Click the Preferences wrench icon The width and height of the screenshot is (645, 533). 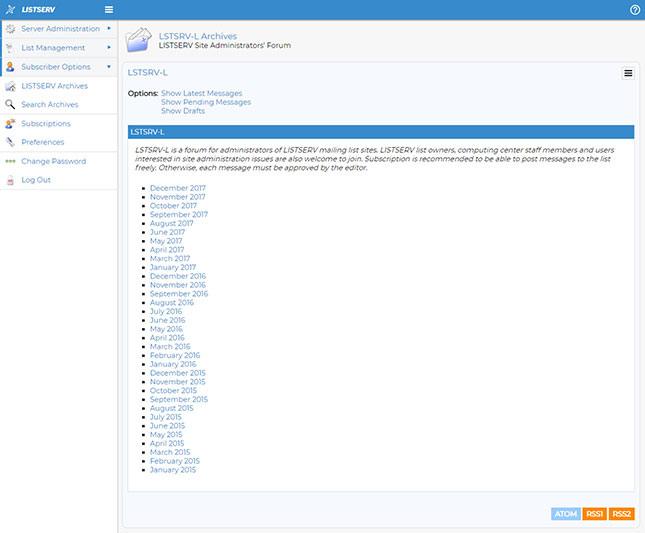[10, 142]
